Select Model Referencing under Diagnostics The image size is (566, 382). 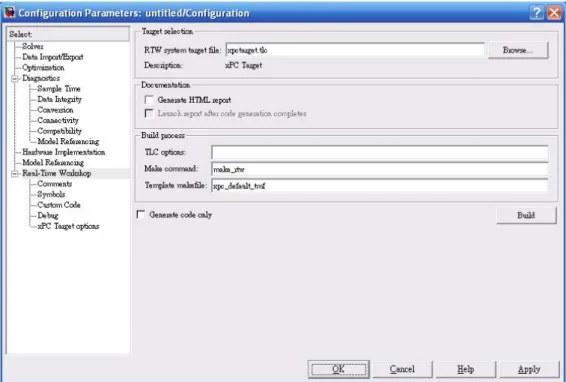(68, 142)
